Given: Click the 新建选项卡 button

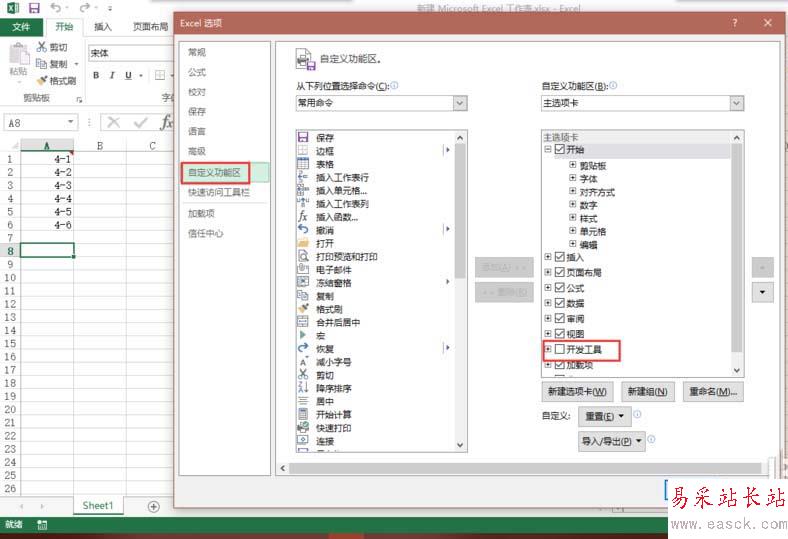Looking at the screenshot, I should [577, 392].
